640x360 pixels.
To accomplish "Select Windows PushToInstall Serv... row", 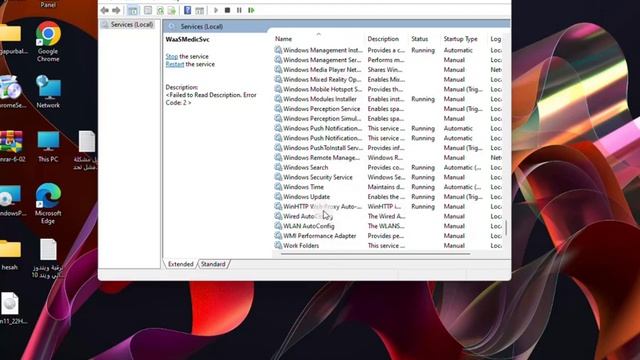I will point(387,148).
